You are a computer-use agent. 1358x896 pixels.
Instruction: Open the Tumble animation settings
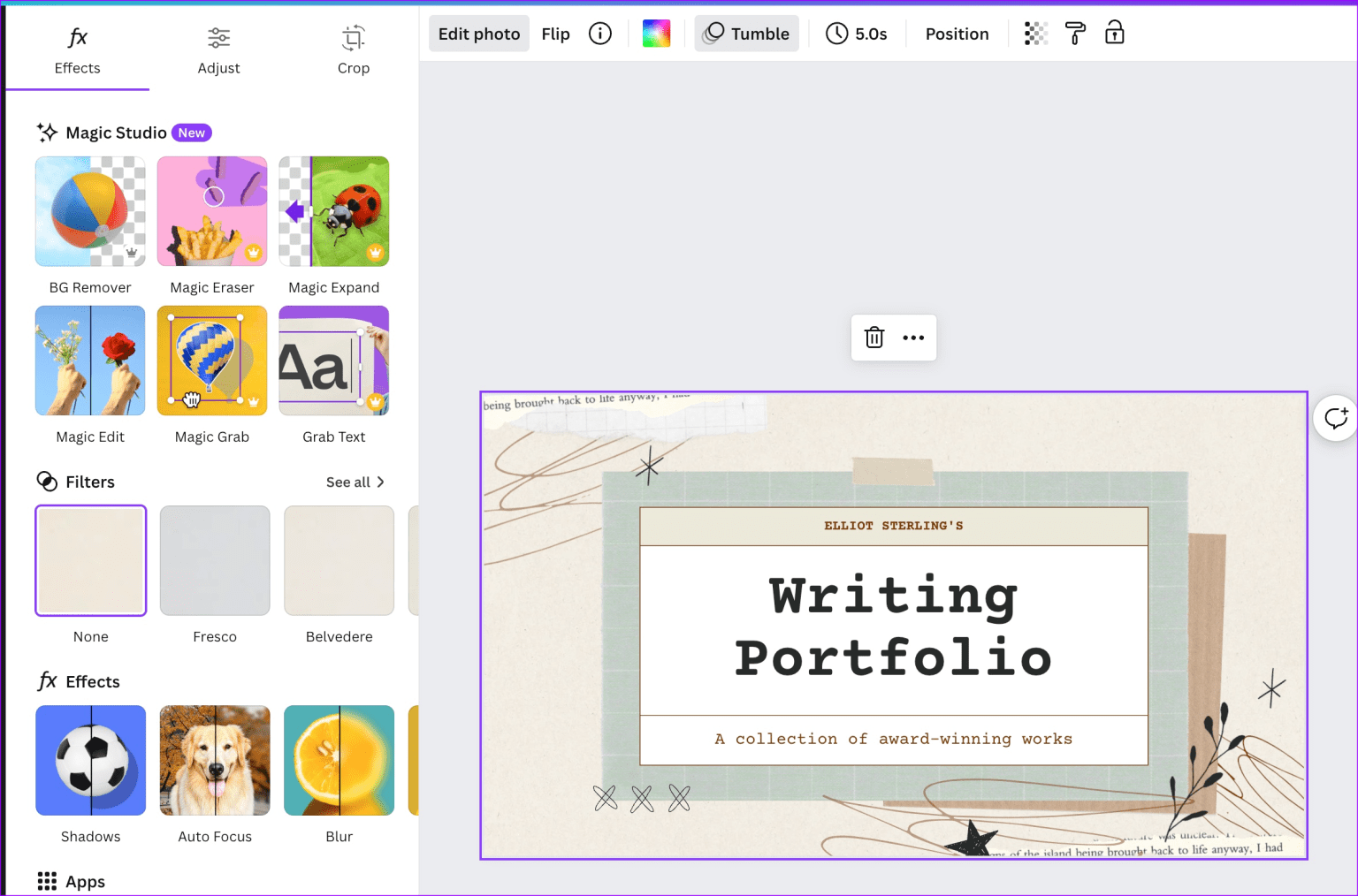(746, 33)
